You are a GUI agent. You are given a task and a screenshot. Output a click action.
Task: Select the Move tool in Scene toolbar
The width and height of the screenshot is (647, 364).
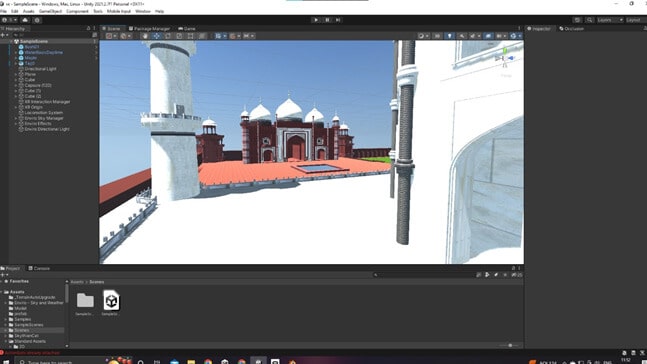(x=156, y=36)
